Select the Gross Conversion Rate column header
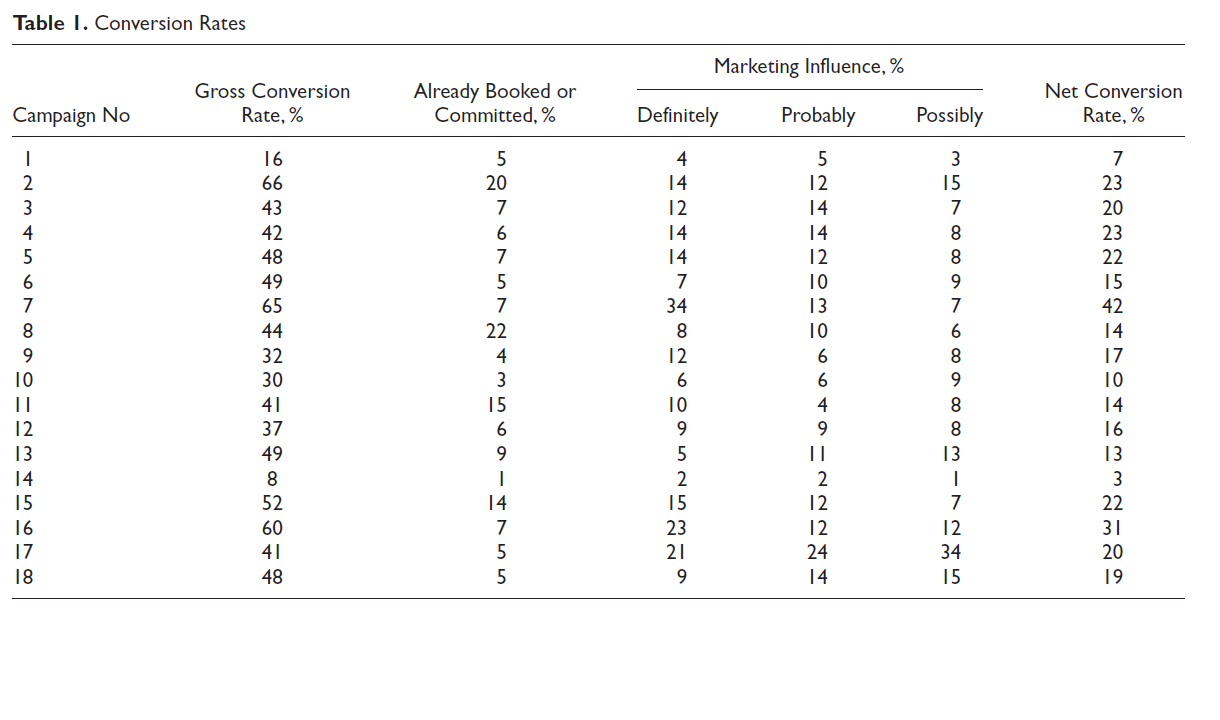The width and height of the screenshot is (1220, 720). [272, 103]
